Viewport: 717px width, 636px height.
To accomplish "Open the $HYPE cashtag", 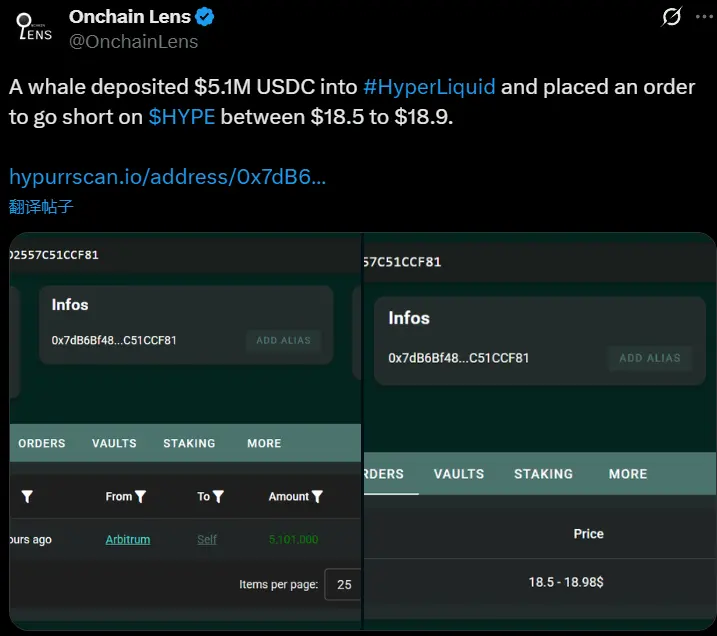I will pos(182,117).
